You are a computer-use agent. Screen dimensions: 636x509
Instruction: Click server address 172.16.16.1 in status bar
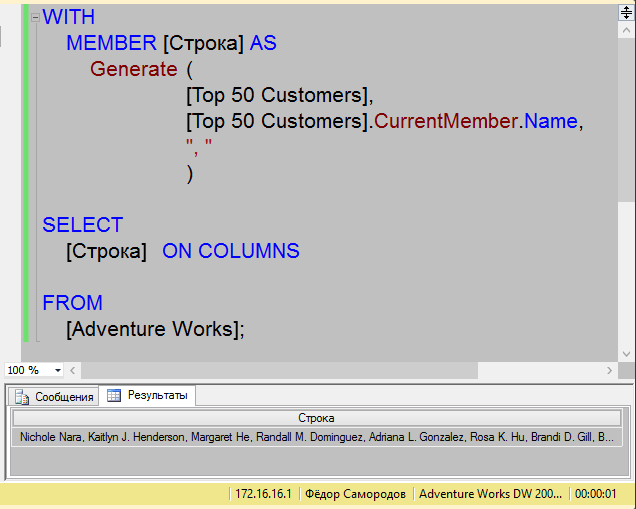click(263, 494)
